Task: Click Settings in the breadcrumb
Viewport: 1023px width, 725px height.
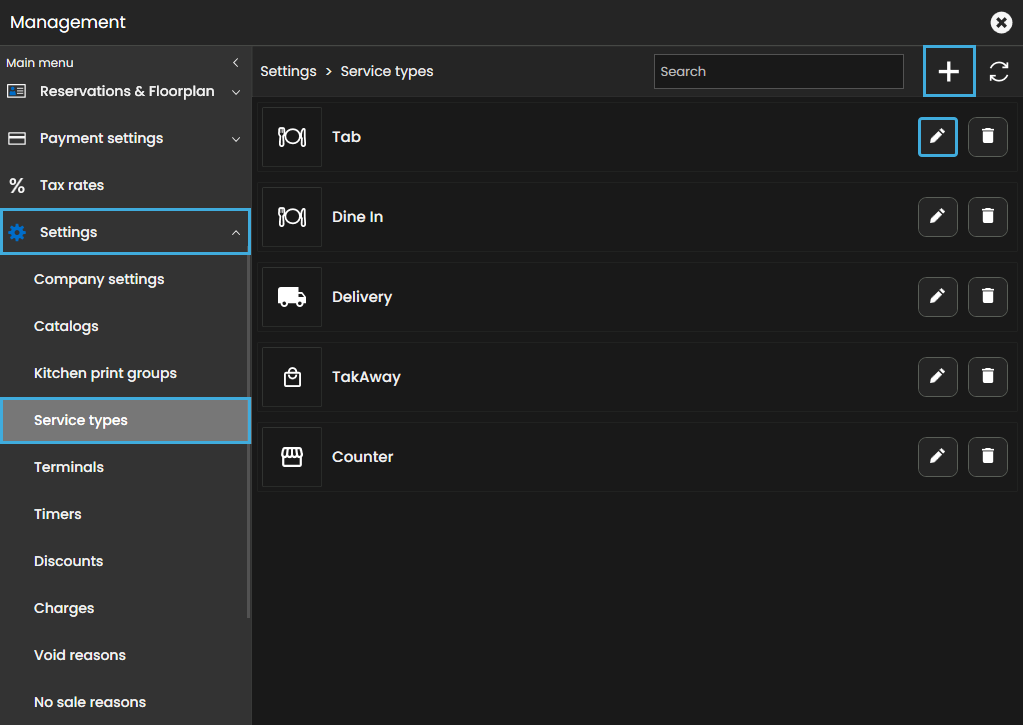Action: point(288,72)
